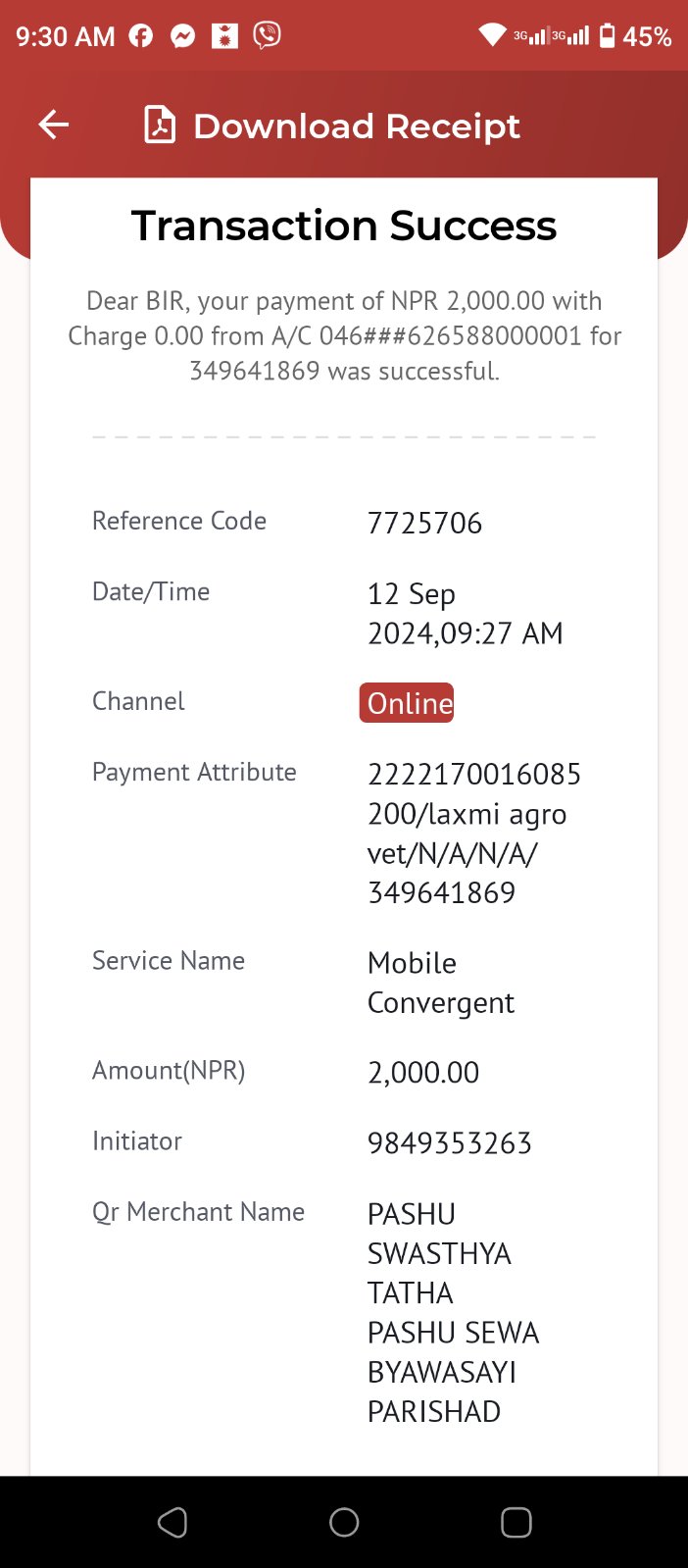Tap Download Receipt text
This screenshot has width=688, height=1568.
pyautogui.click(x=357, y=126)
